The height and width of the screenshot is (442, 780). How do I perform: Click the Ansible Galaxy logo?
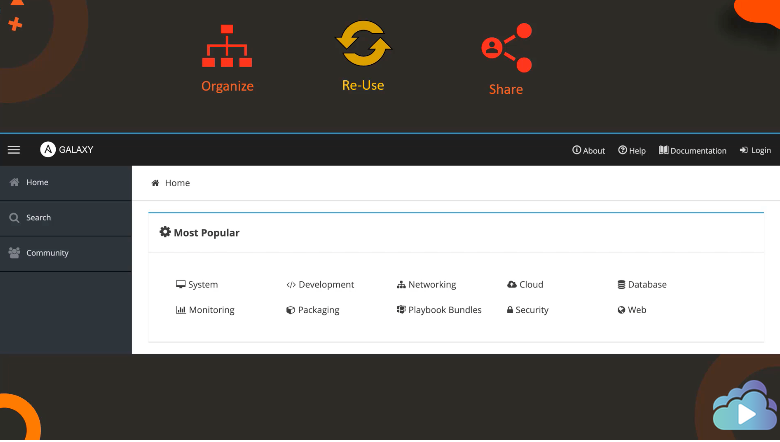coord(67,149)
